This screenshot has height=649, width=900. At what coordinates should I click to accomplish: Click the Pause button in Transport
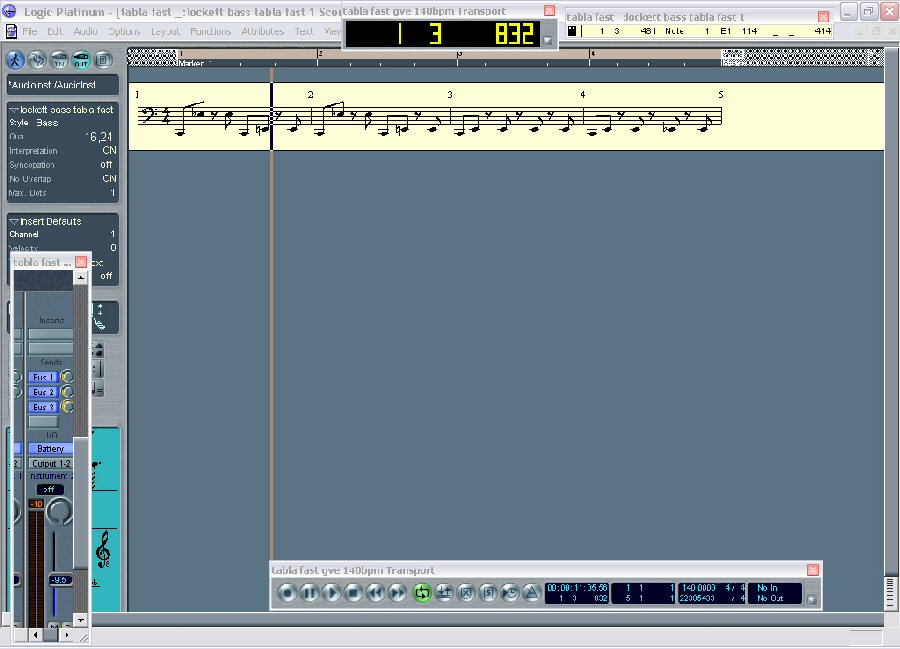pos(310,593)
